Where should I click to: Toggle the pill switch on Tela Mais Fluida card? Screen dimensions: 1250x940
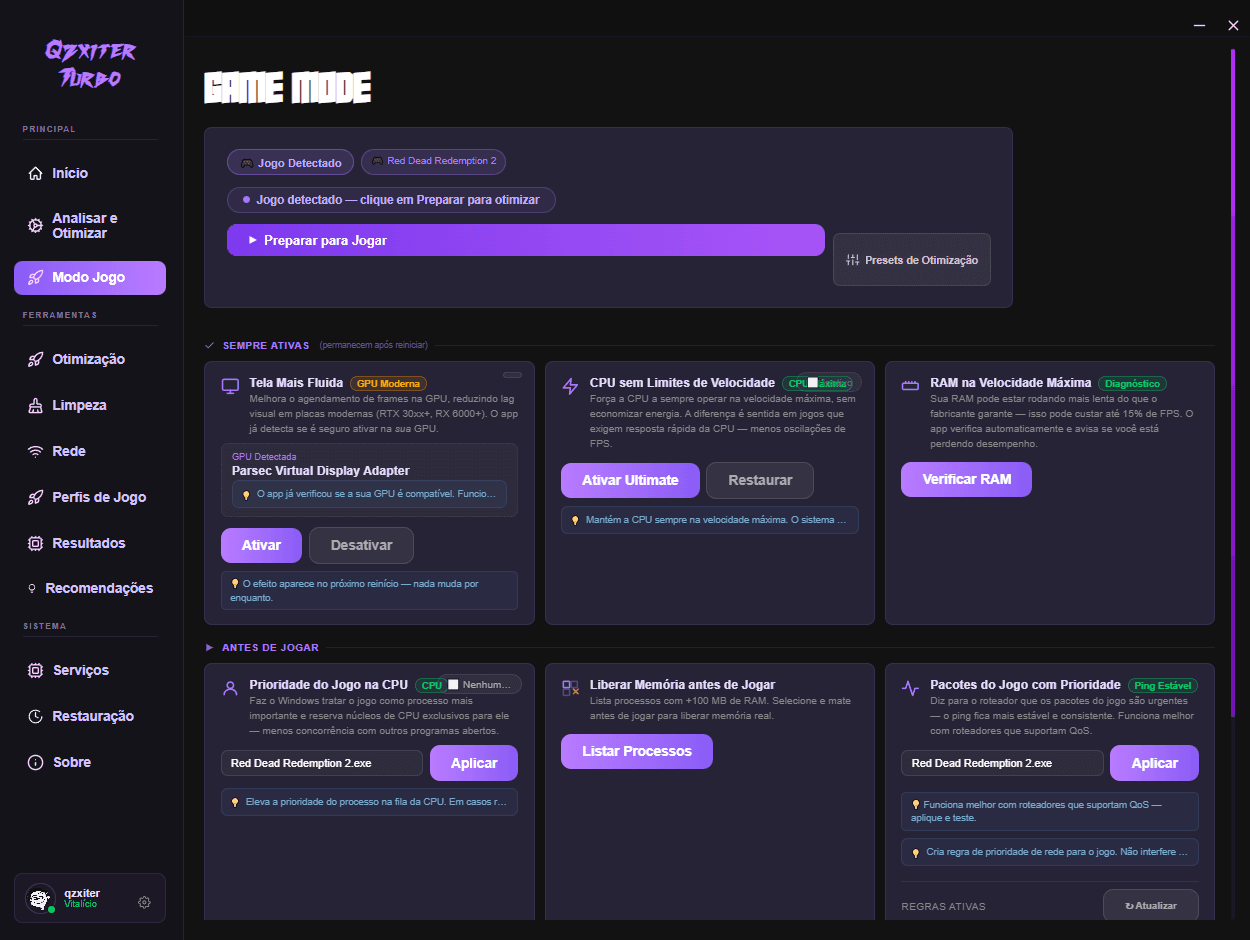tap(512, 375)
